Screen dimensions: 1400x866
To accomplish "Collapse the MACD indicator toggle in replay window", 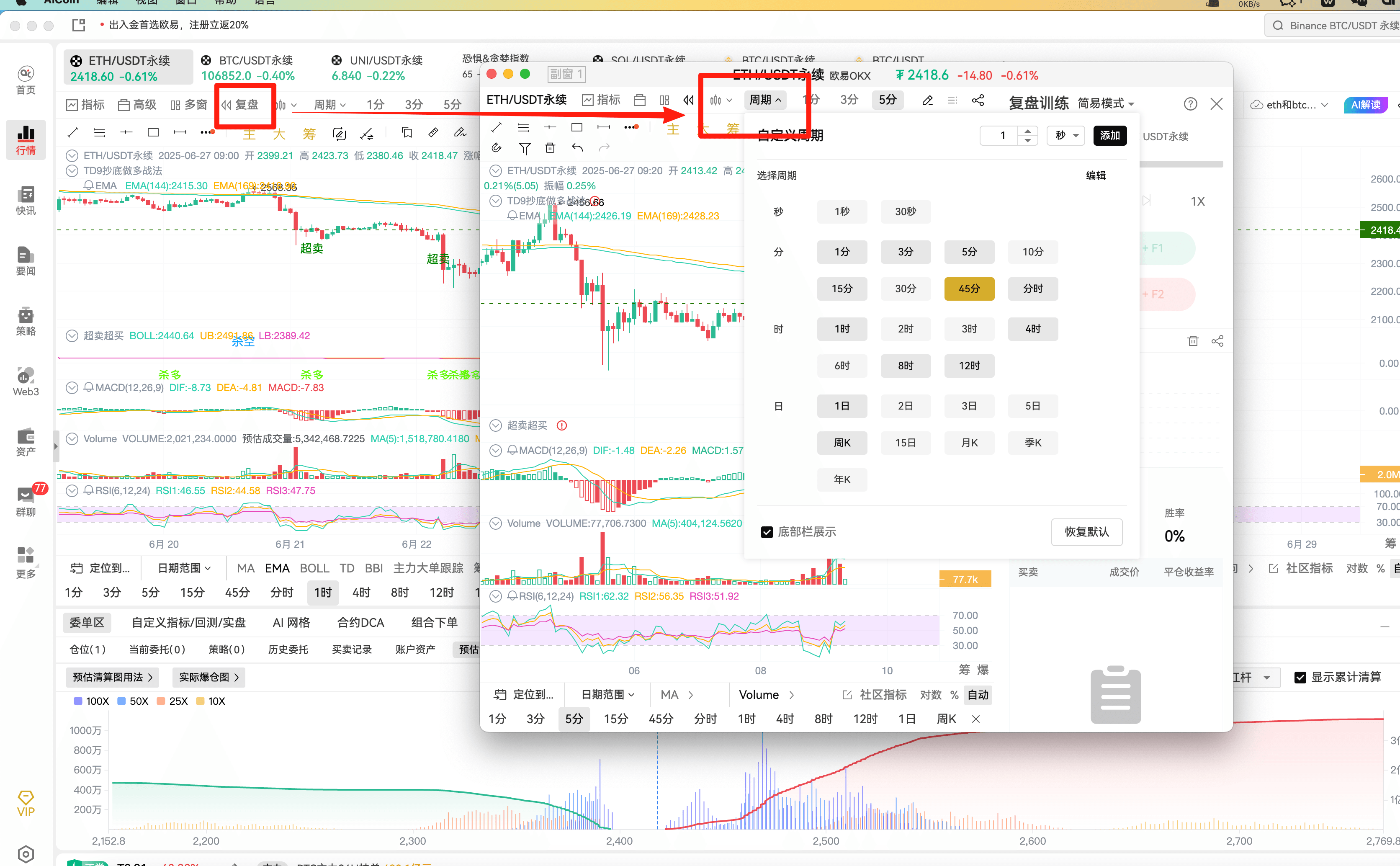I will coord(495,451).
